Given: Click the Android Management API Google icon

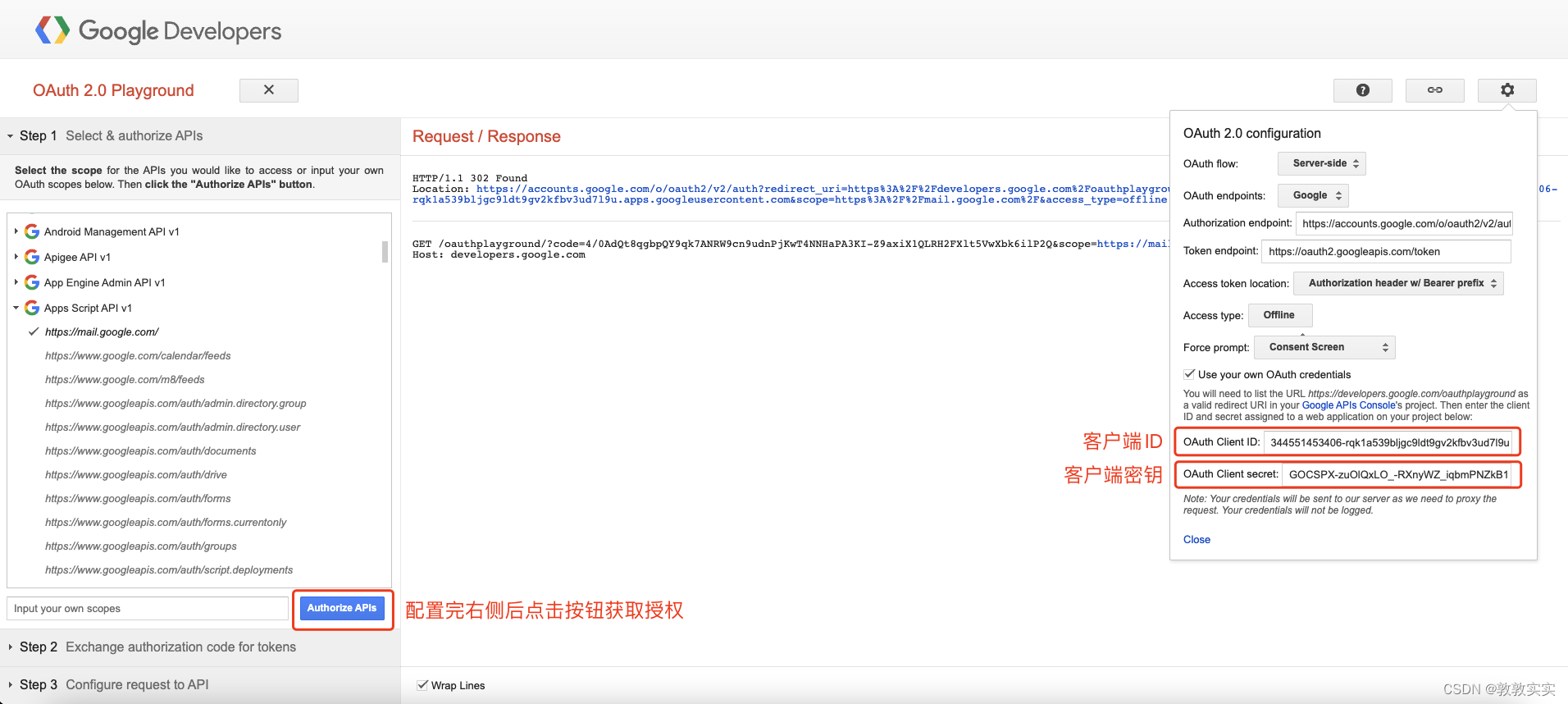Looking at the screenshot, I should 32,231.
